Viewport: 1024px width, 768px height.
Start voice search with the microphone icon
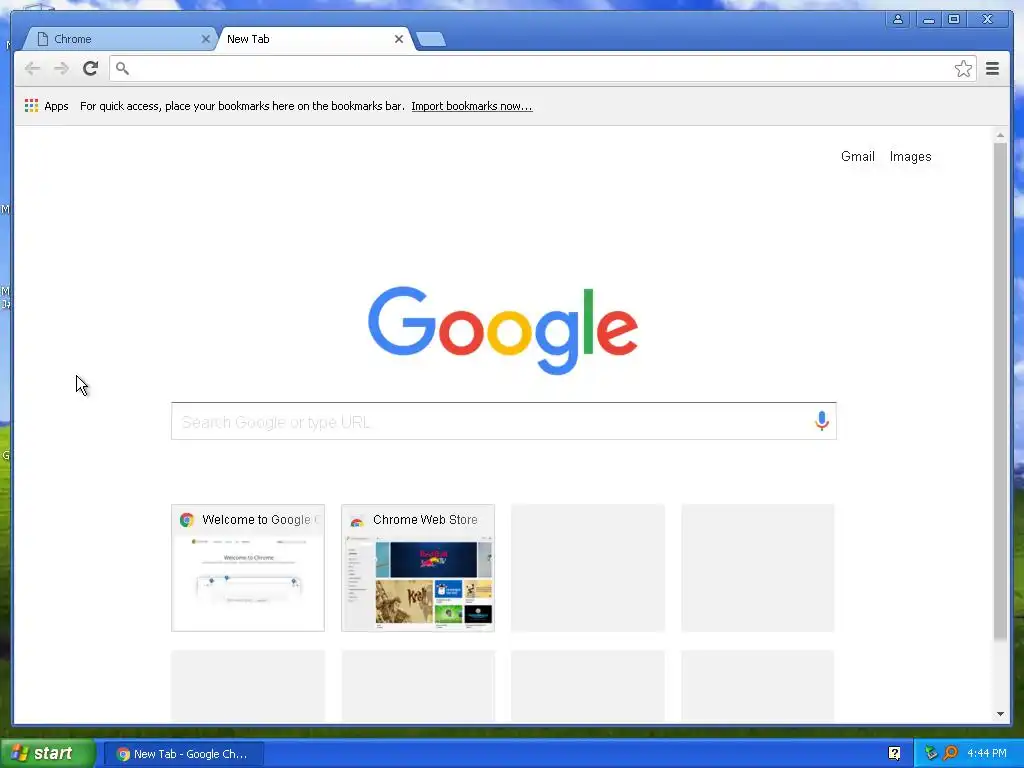pos(822,421)
